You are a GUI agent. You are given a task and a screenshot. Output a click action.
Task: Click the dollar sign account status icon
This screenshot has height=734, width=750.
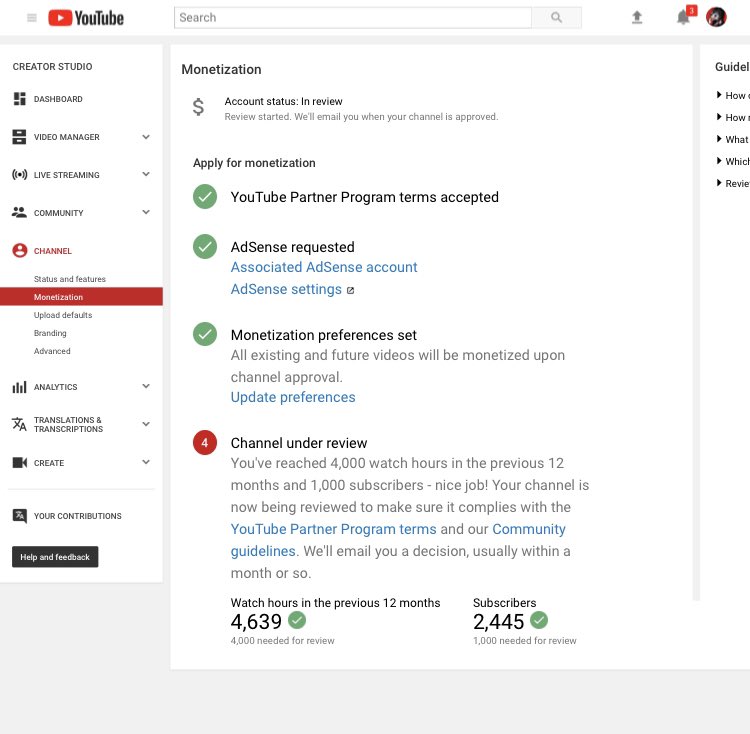[x=198, y=107]
